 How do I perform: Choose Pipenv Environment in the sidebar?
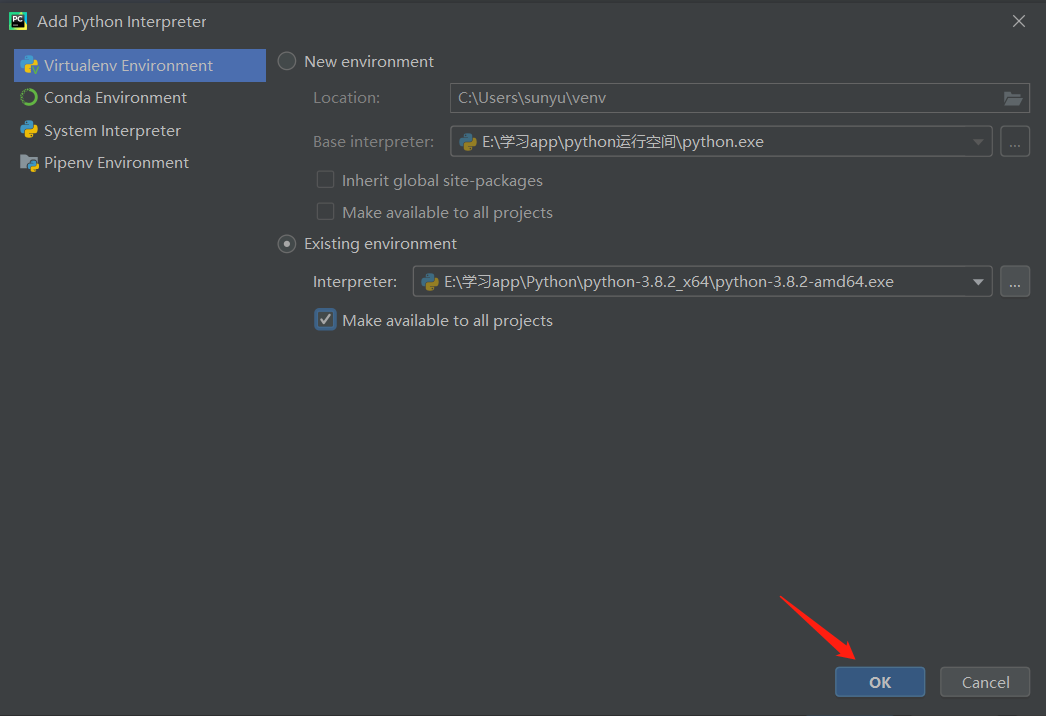click(x=140, y=162)
